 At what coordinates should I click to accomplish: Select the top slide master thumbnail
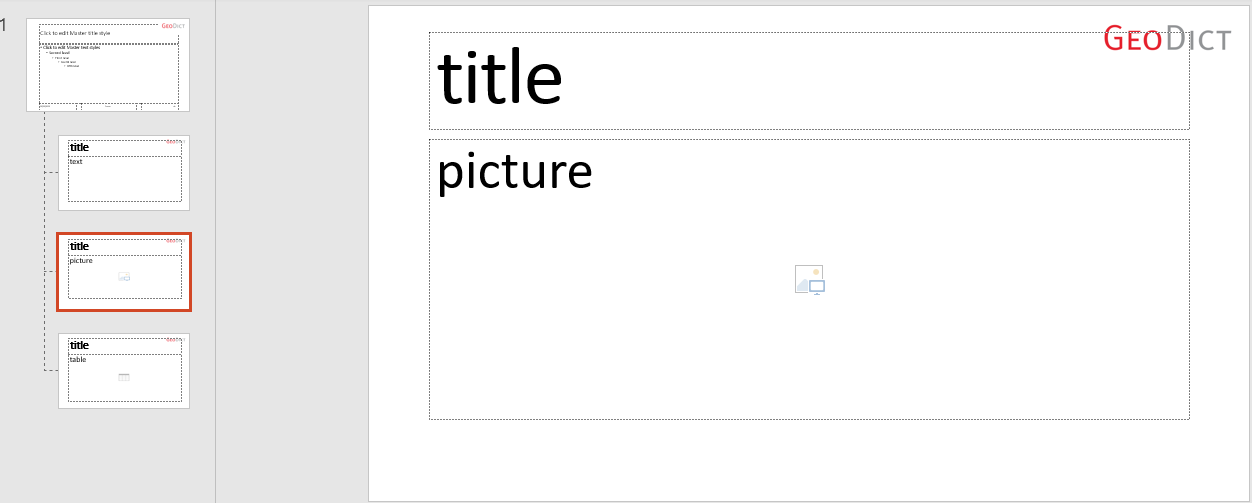(x=108, y=65)
